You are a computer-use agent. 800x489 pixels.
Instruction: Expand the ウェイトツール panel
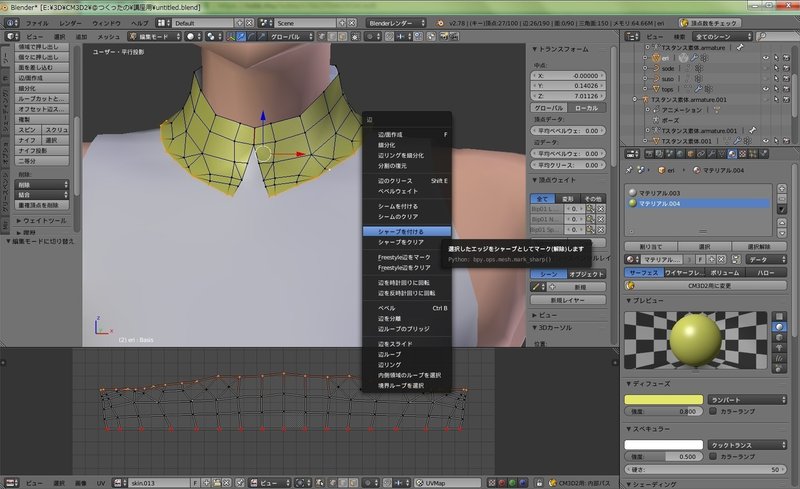(42, 221)
